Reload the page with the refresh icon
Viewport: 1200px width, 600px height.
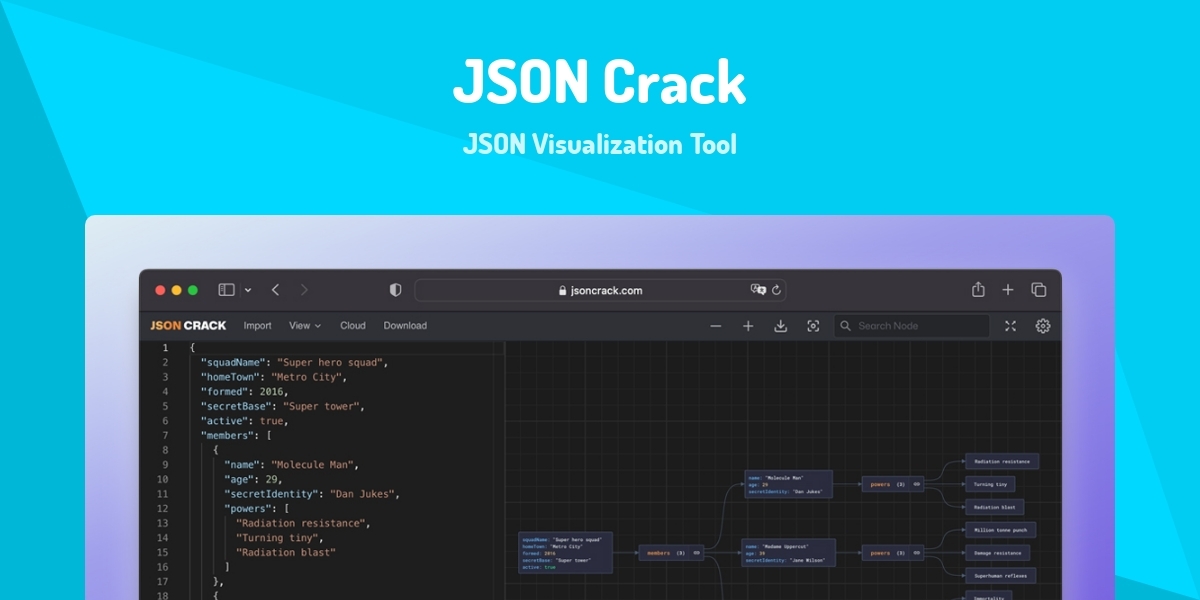coord(776,290)
